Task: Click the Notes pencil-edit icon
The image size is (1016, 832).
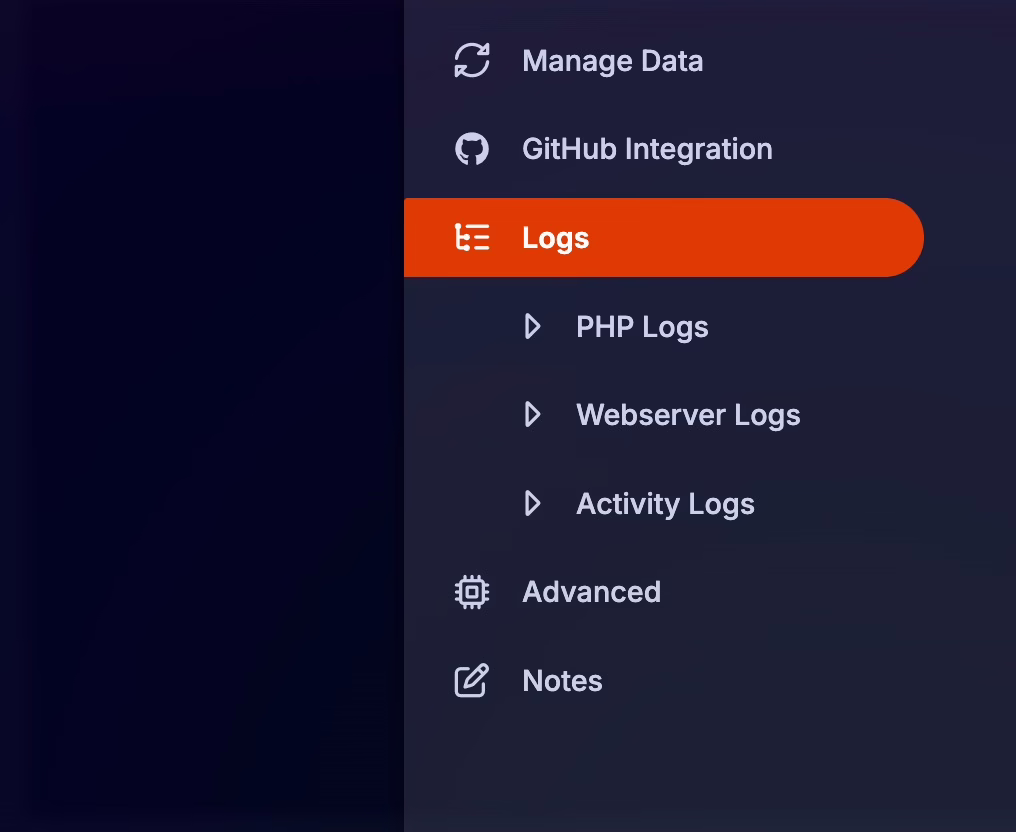Action: pyautogui.click(x=472, y=681)
